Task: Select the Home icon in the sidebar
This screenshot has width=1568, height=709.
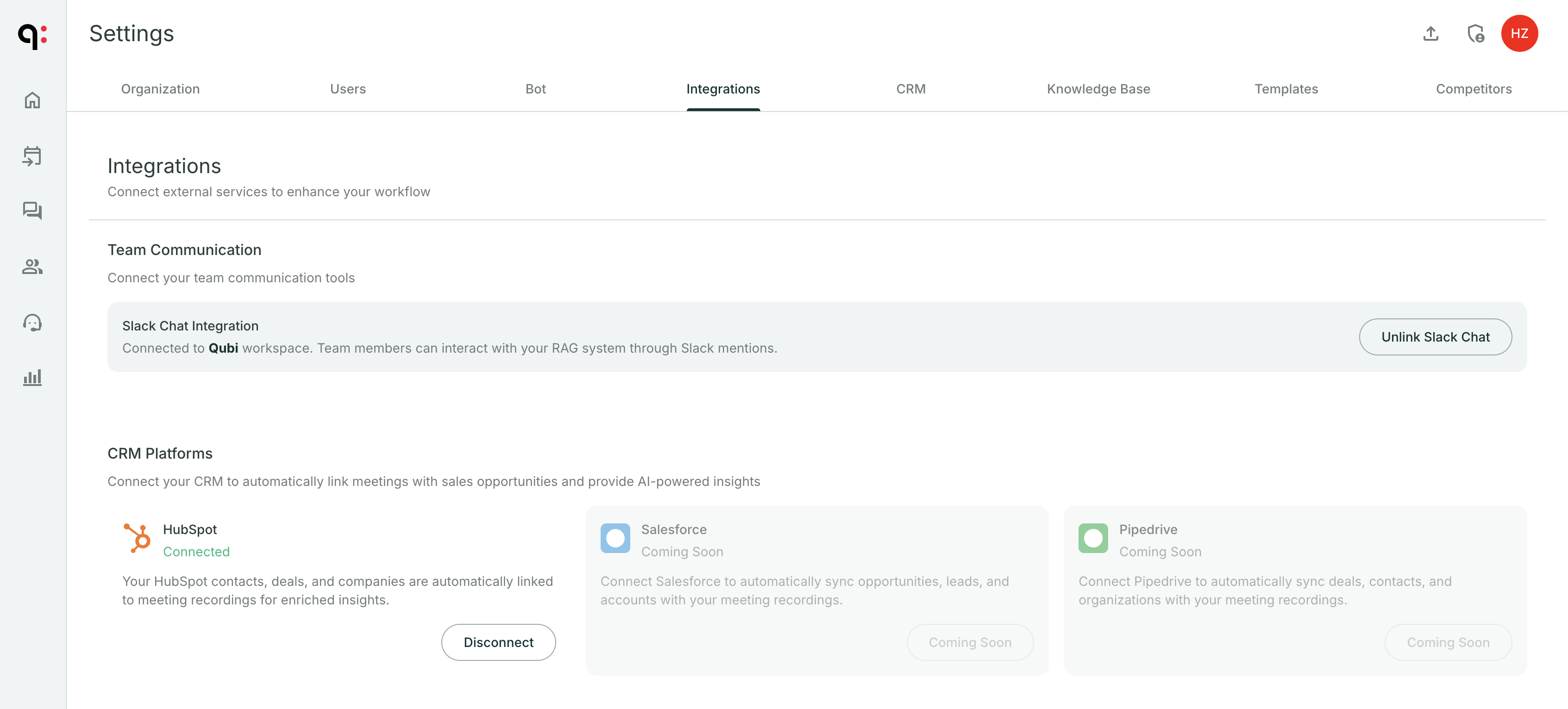Action: (32, 100)
